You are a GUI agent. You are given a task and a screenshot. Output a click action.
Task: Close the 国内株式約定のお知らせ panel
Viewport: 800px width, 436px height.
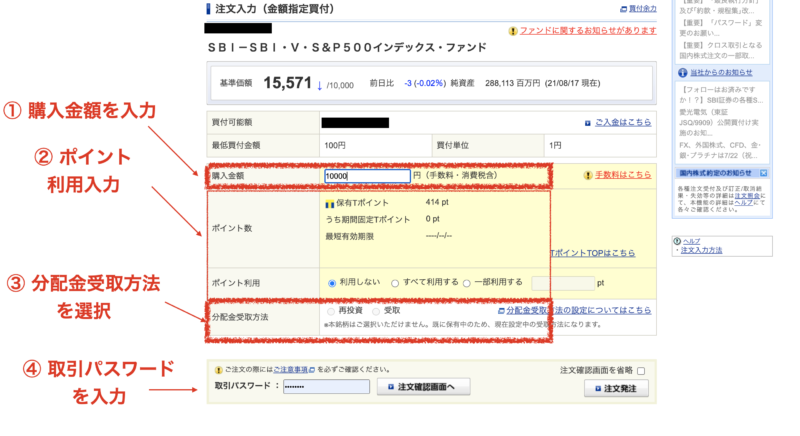763,173
